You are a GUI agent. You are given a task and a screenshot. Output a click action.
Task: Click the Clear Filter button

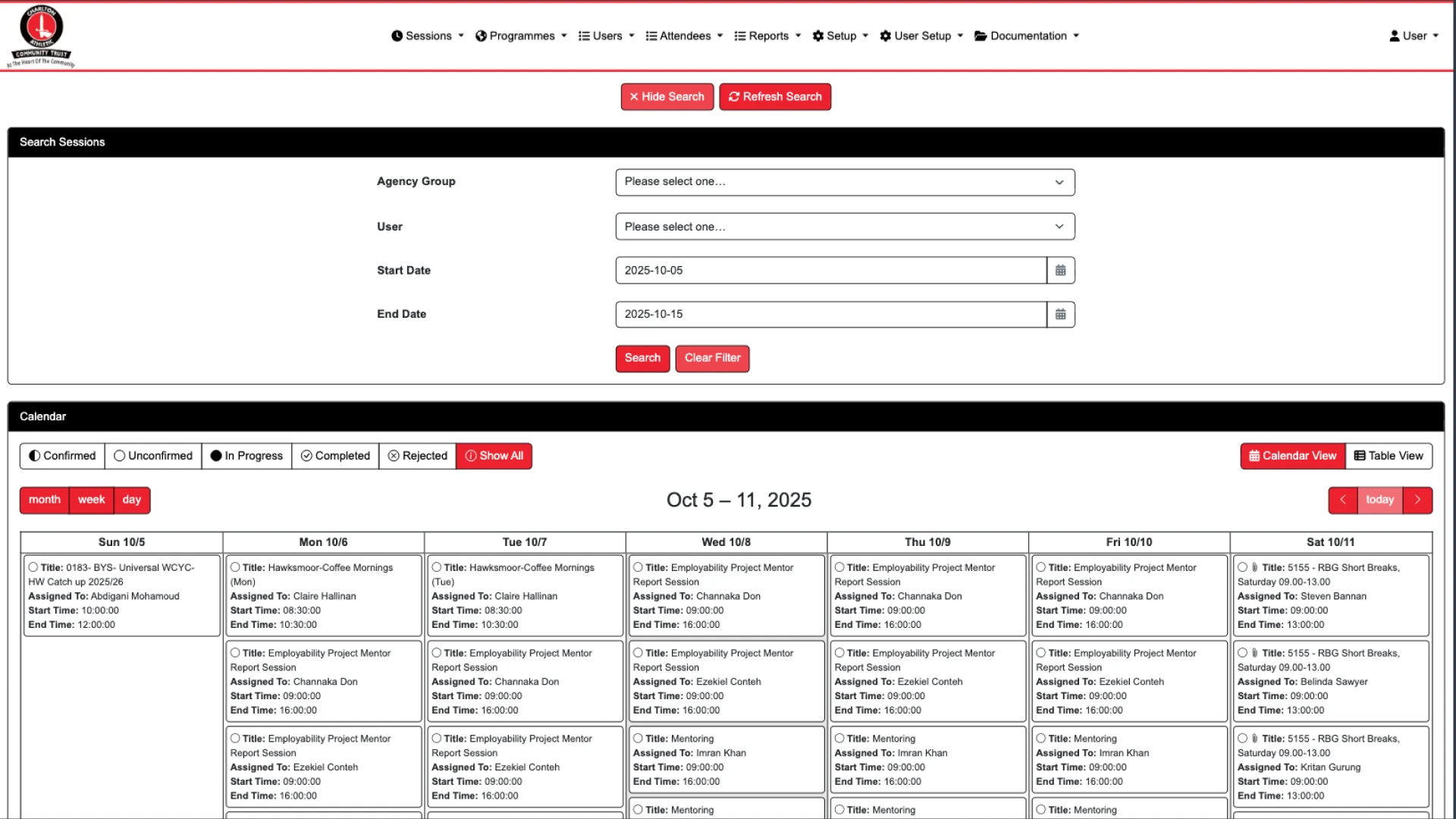coord(712,359)
